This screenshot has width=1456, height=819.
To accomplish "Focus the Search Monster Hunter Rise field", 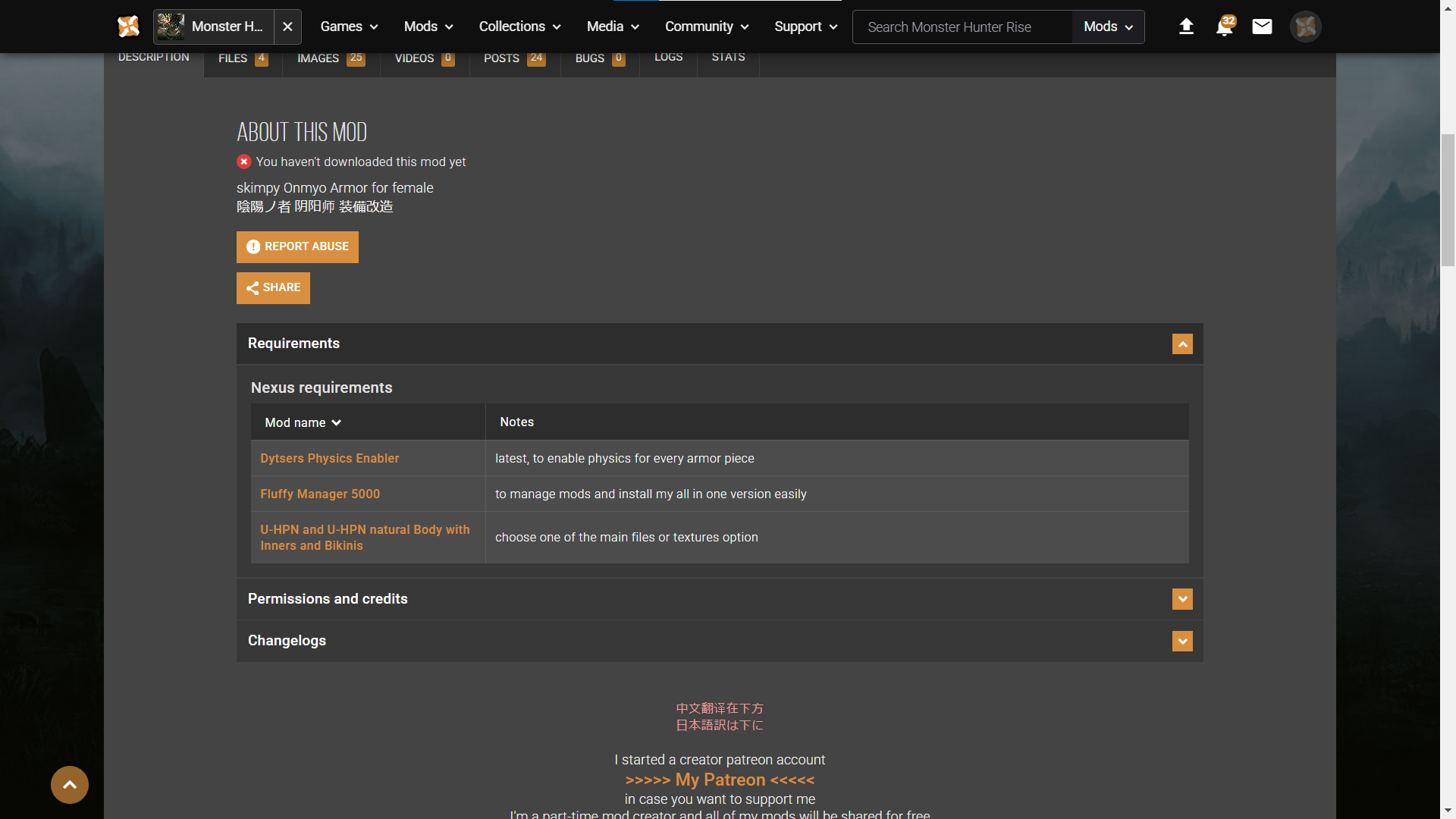I will [x=962, y=27].
